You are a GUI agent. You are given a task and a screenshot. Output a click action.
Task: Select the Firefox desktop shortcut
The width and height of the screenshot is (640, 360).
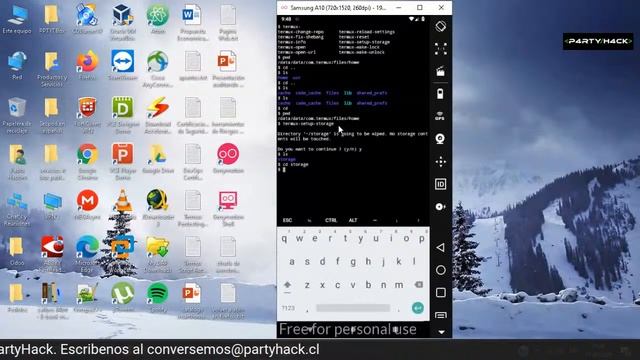[x=87, y=65]
